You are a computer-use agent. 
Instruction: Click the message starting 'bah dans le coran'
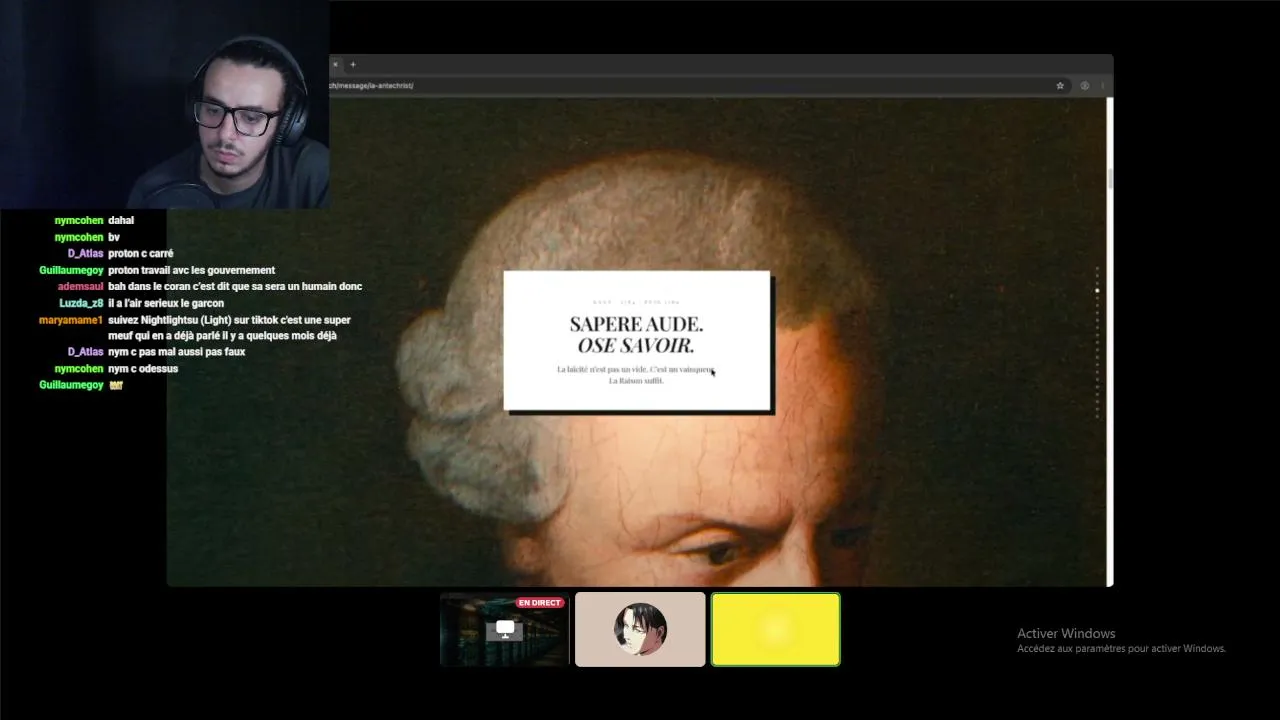235,287
